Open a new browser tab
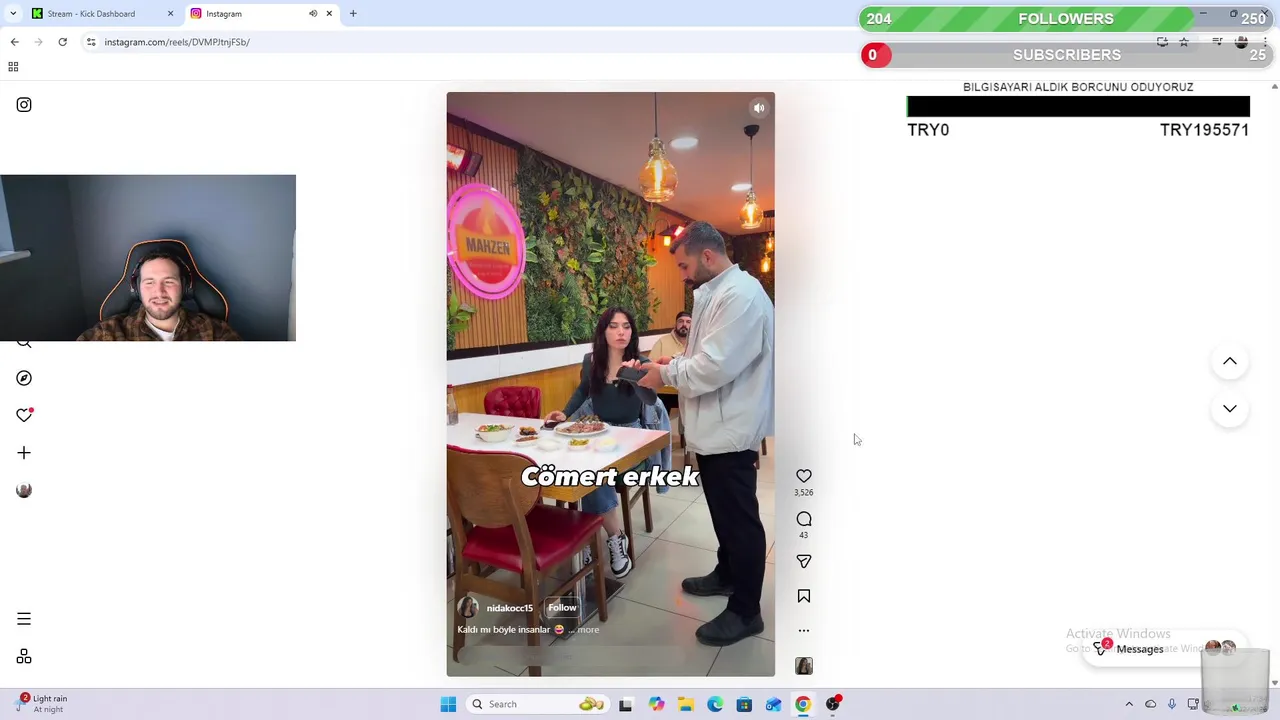This screenshot has height=720, width=1280. pos(353,14)
